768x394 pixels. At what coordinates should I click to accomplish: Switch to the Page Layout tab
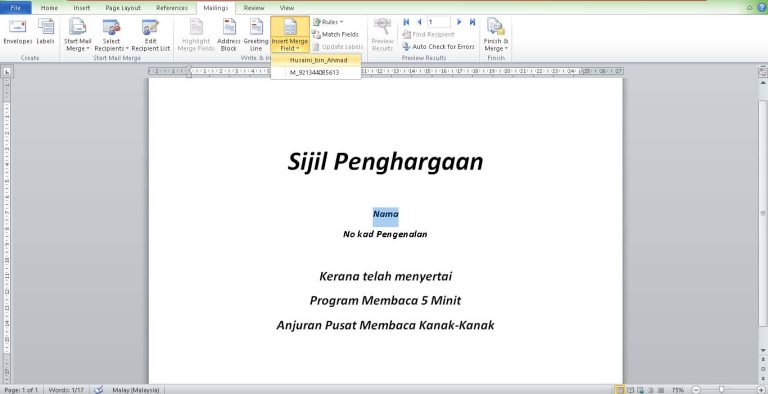point(123,8)
